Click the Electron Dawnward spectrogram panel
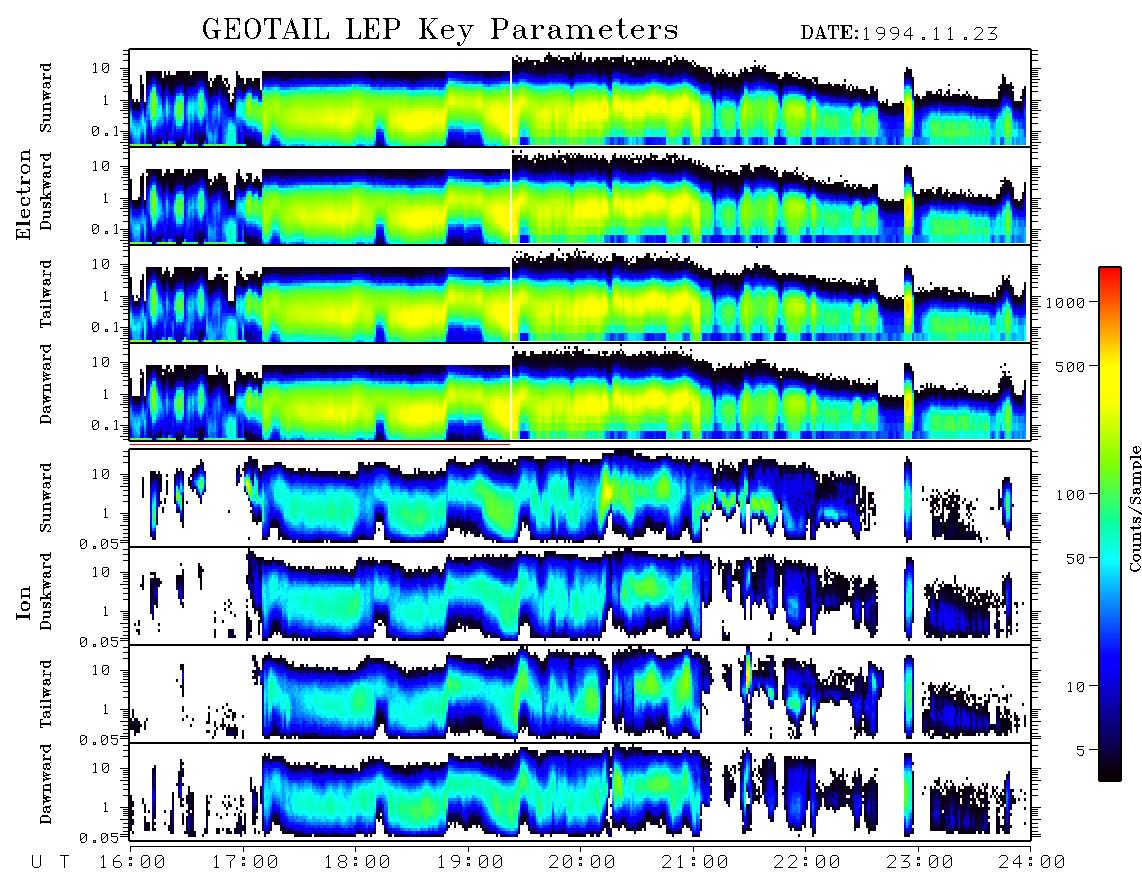The image size is (1142, 880). 580,391
